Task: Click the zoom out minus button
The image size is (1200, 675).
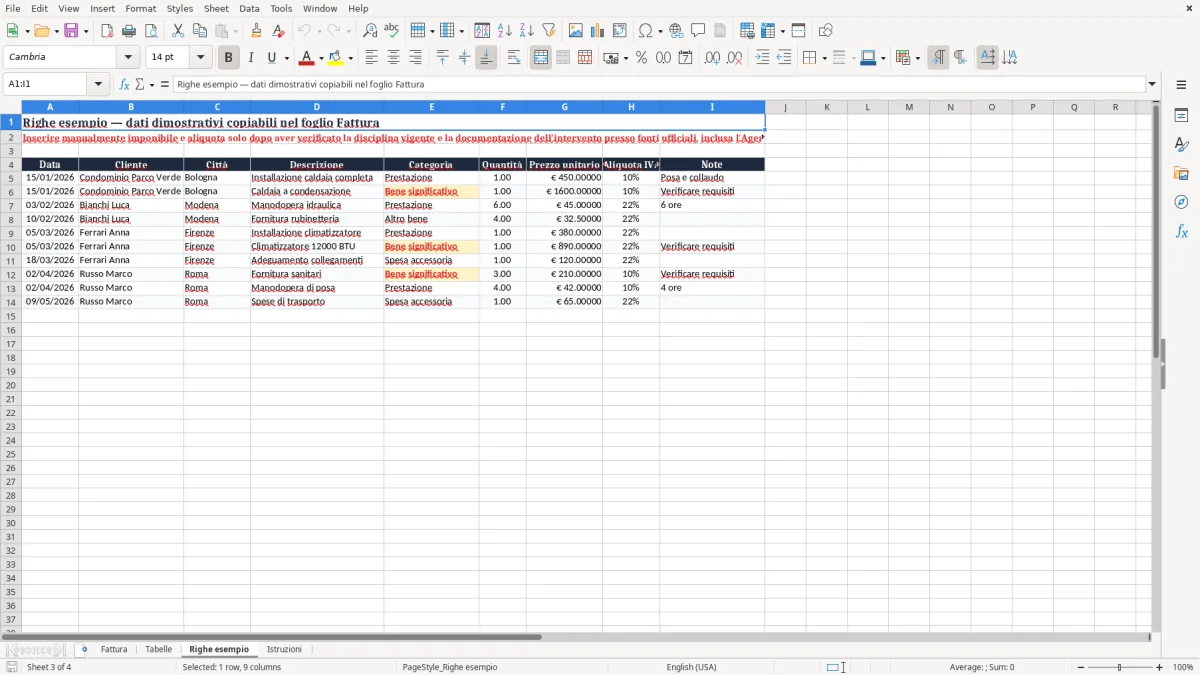Action: tap(1080, 667)
